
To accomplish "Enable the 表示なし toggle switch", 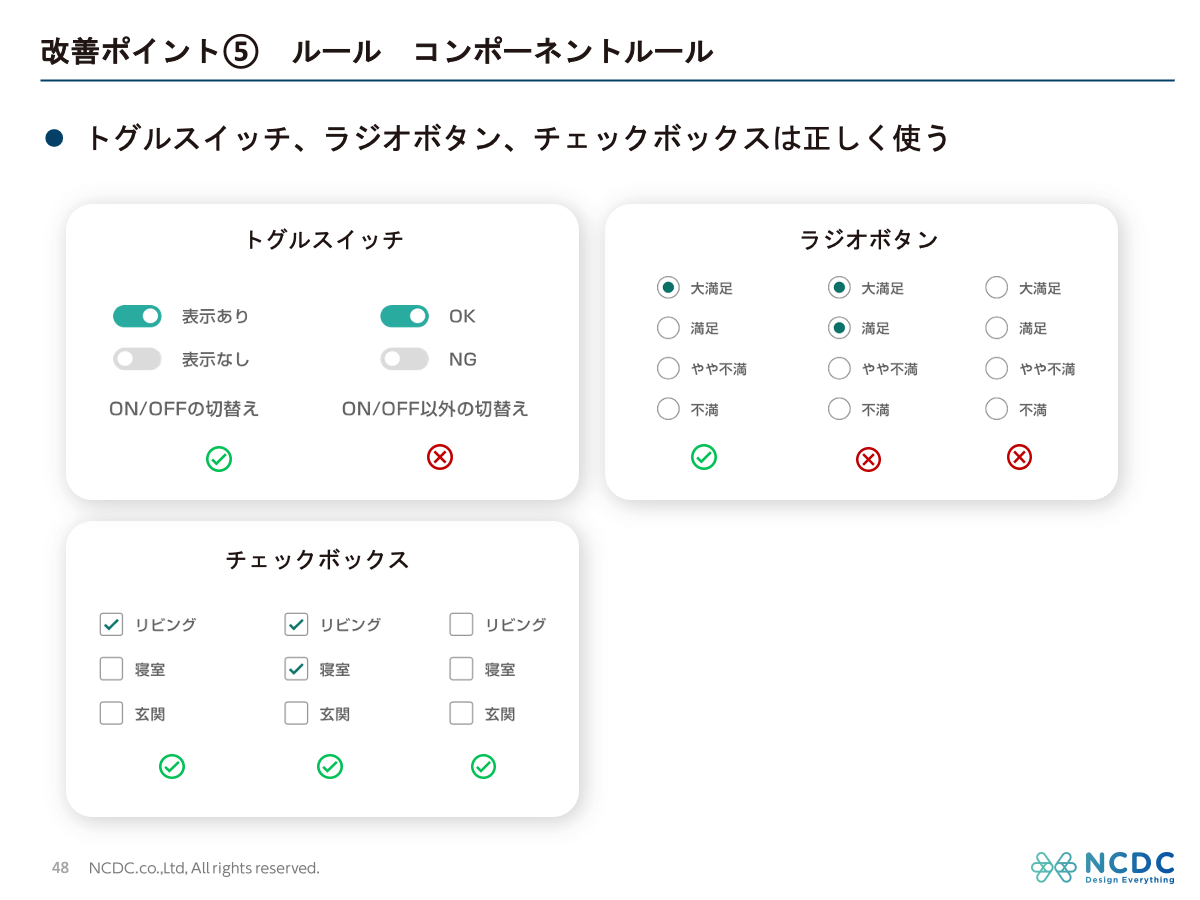I will coord(137,359).
